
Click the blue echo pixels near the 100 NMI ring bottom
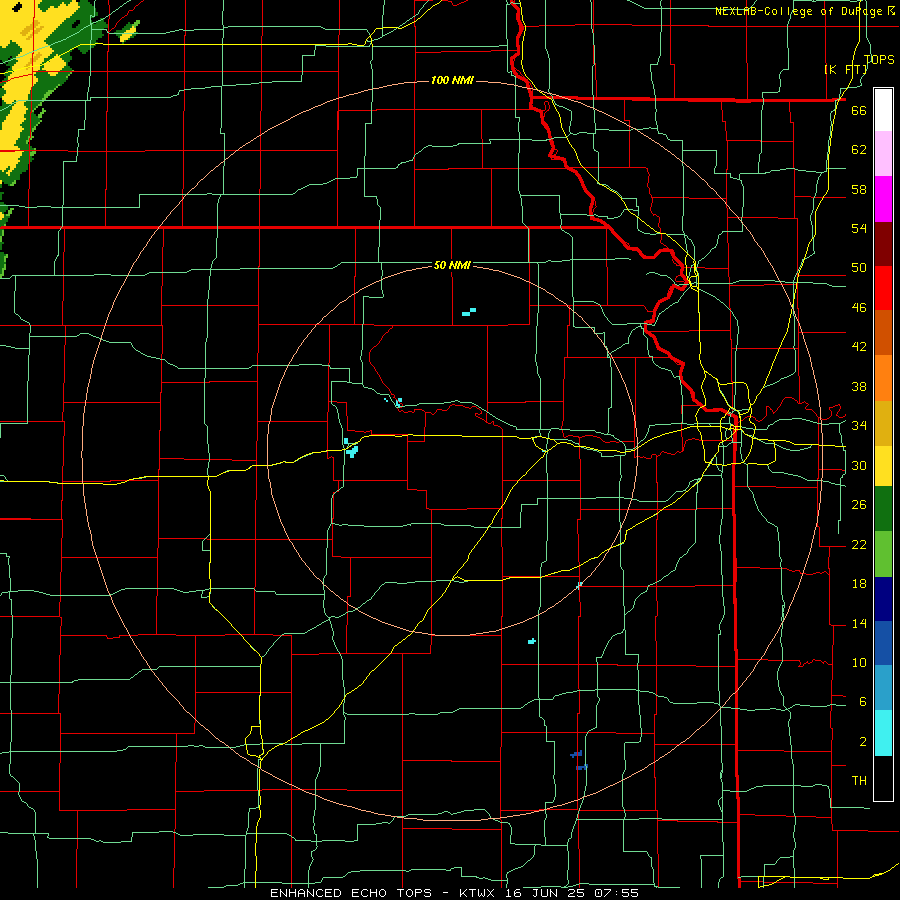click(x=579, y=760)
